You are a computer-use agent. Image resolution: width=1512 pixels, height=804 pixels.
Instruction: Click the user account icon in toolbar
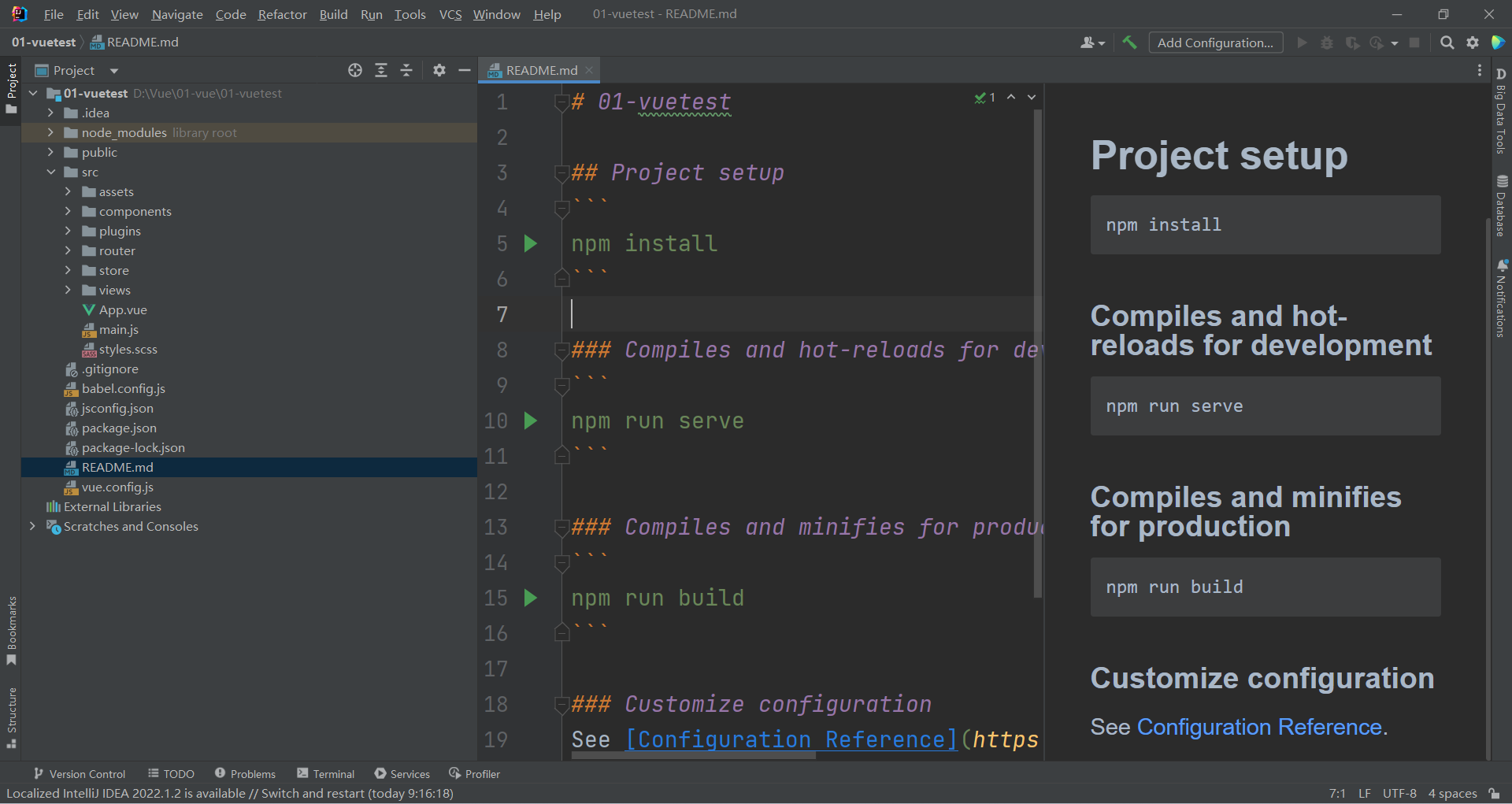1092,43
